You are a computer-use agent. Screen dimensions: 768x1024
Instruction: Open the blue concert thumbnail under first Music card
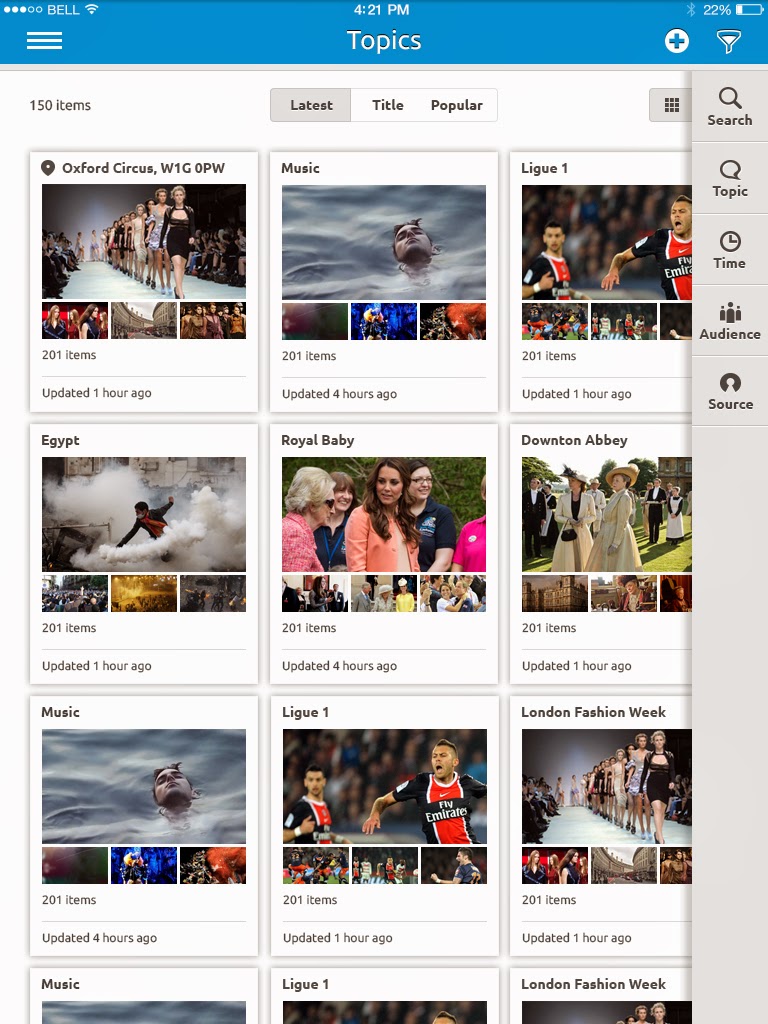[x=384, y=321]
